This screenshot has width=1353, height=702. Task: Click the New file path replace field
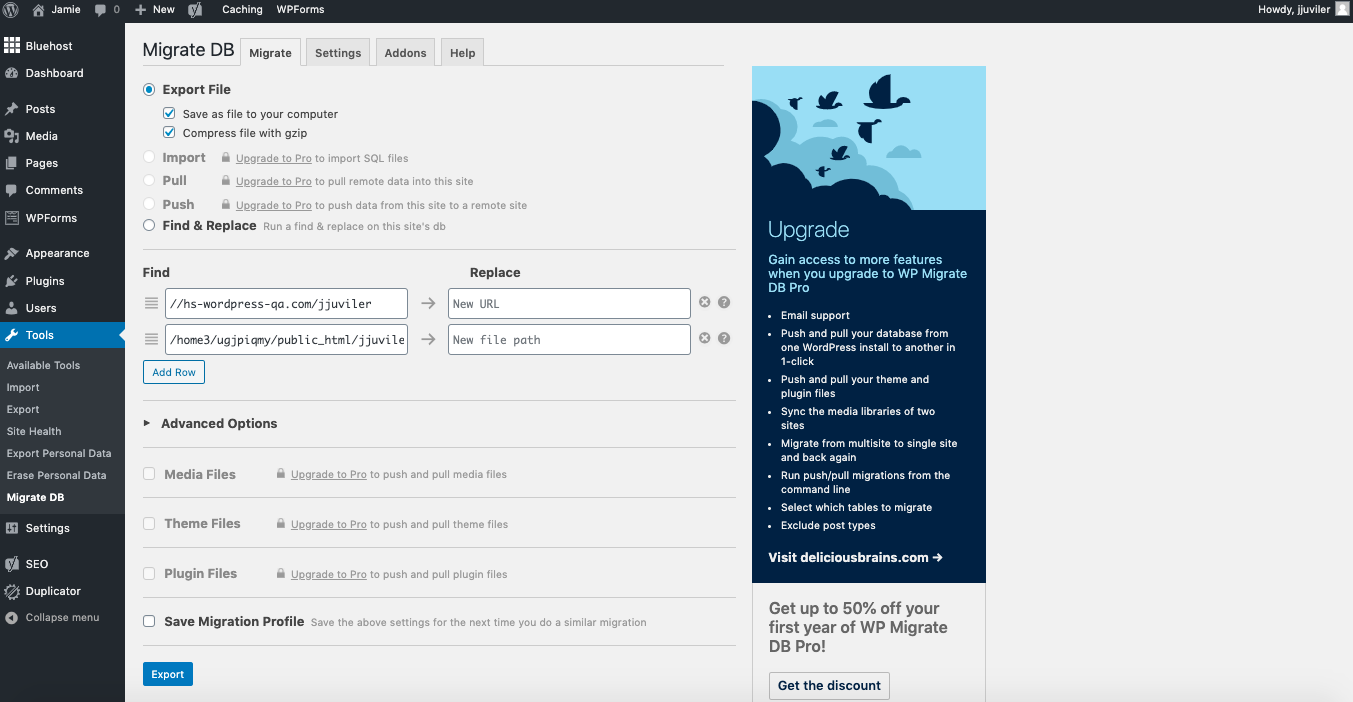[569, 339]
